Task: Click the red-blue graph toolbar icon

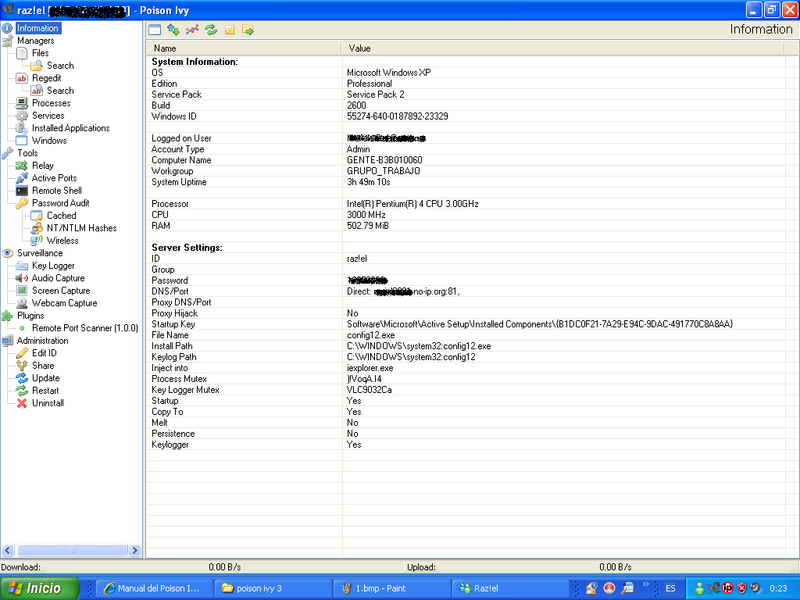Action: pyautogui.click(x=192, y=30)
